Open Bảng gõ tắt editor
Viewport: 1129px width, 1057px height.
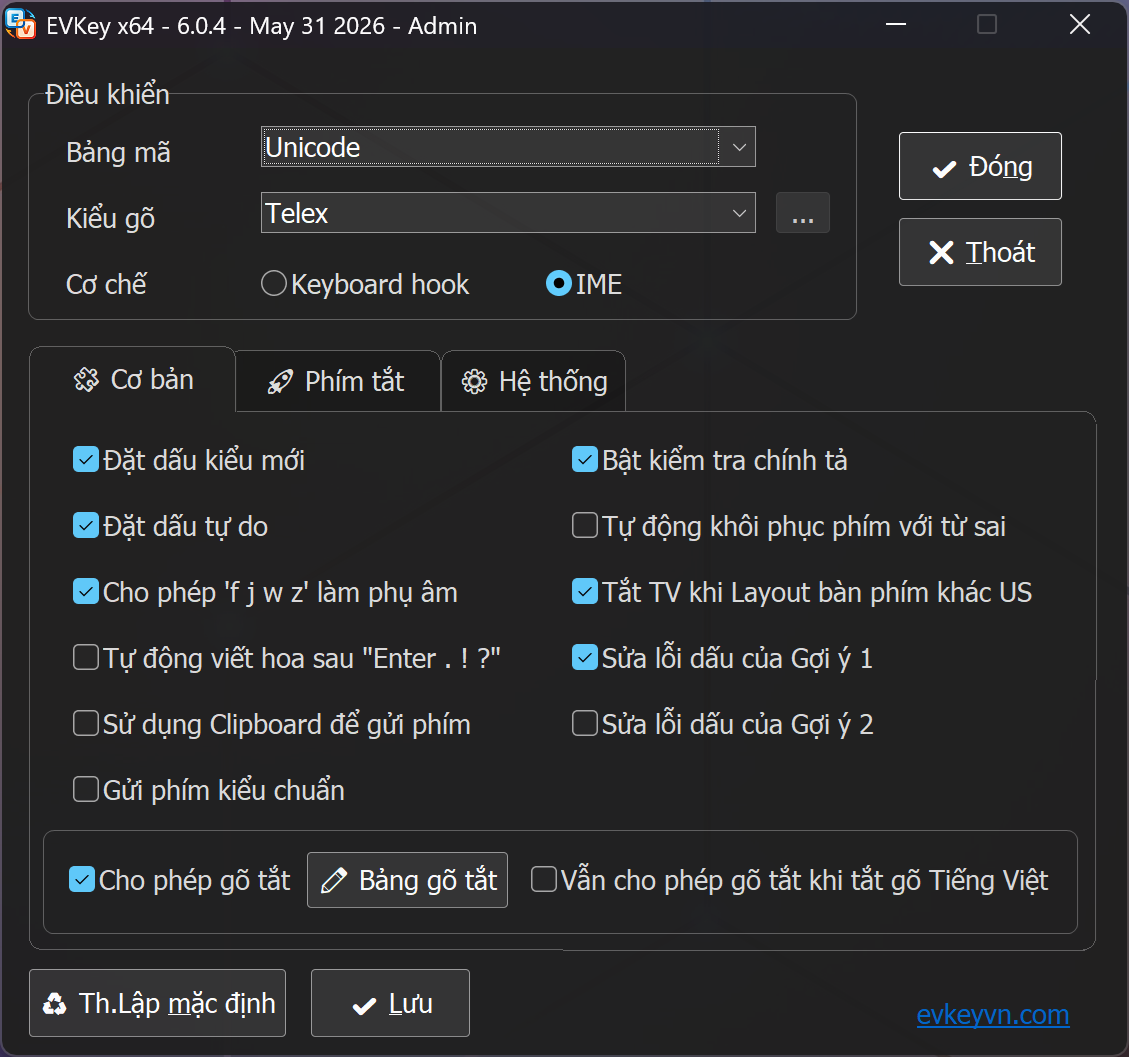[408, 880]
